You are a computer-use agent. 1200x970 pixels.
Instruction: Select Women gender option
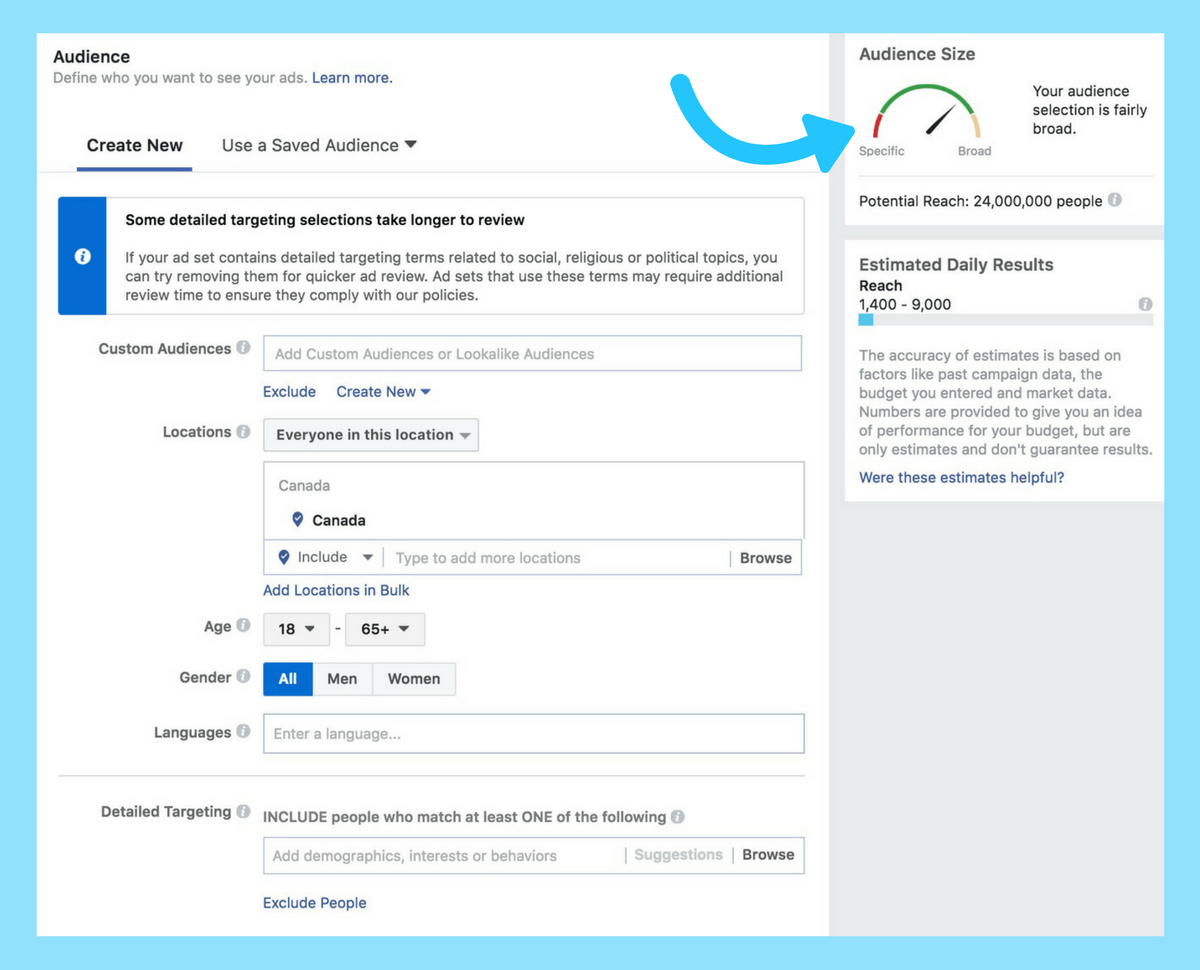(x=414, y=679)
